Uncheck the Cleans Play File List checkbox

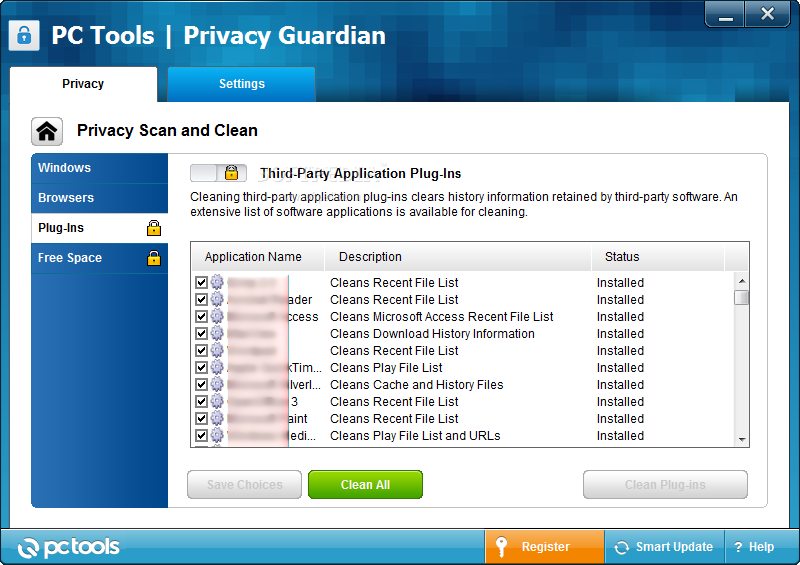point(201,367)
